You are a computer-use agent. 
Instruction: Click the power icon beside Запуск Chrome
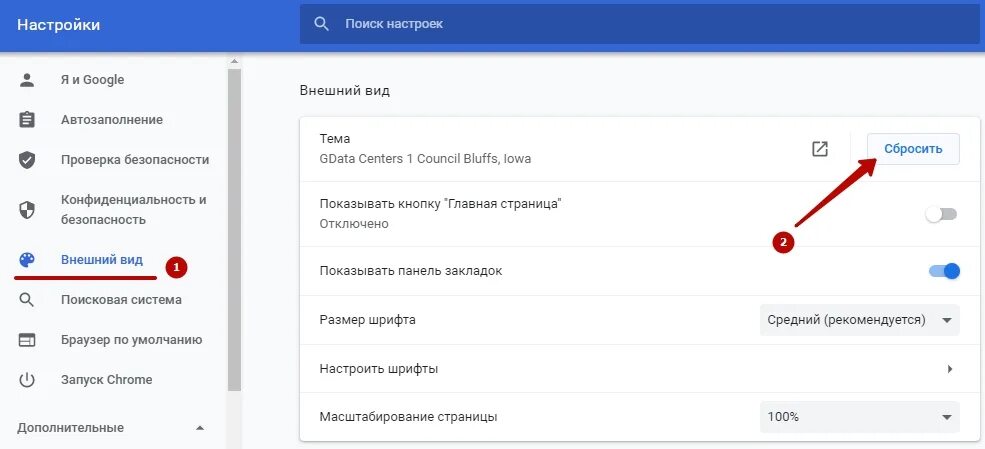click(x=27, y=380)
